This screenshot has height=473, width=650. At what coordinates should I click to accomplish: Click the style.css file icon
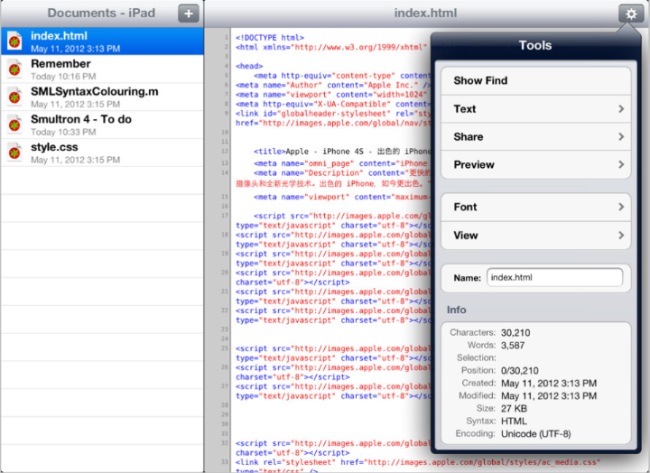(x=15, y=153)
